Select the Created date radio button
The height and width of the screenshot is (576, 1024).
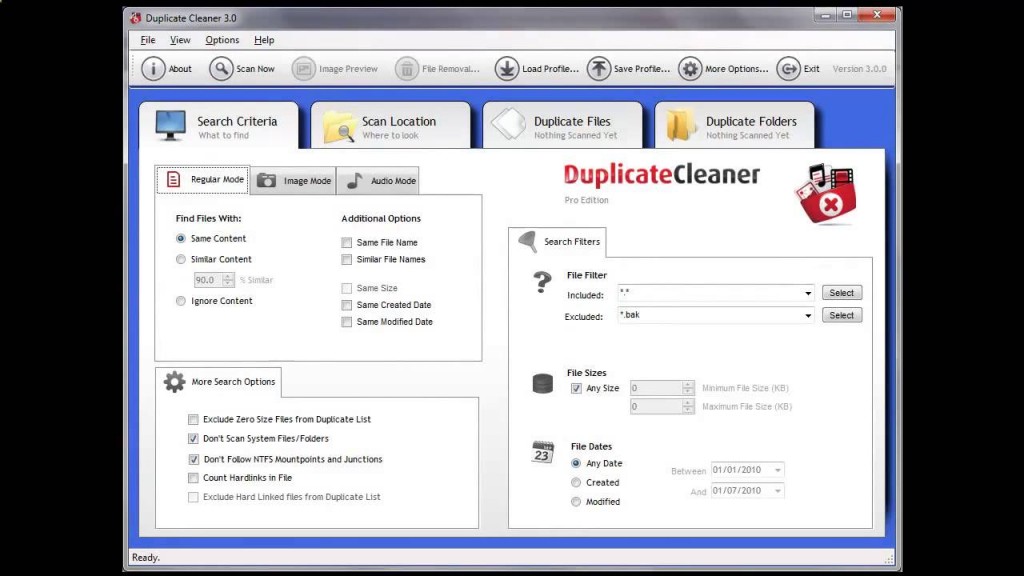coord(576,483)
